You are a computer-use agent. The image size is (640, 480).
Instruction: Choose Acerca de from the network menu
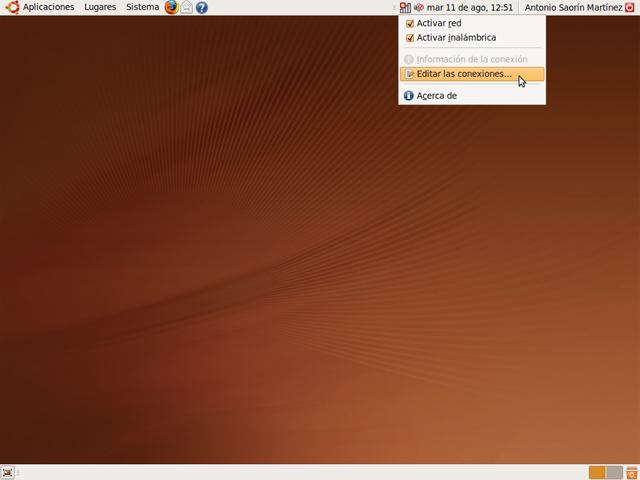pyautogui.click(x=436, y=96)
